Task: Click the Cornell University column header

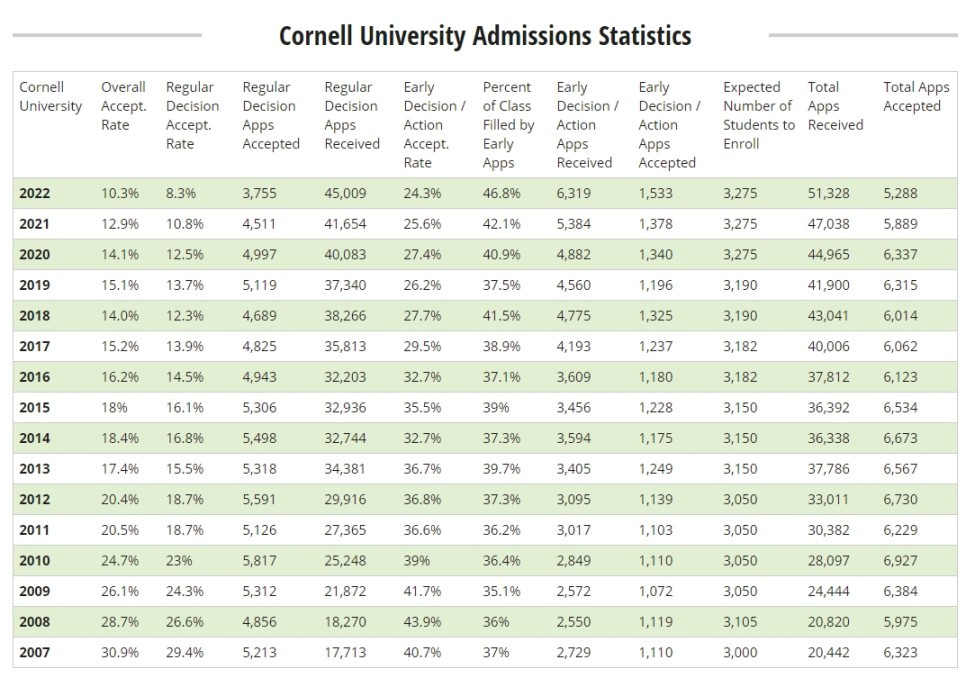Action: click(x=50, y=96)
